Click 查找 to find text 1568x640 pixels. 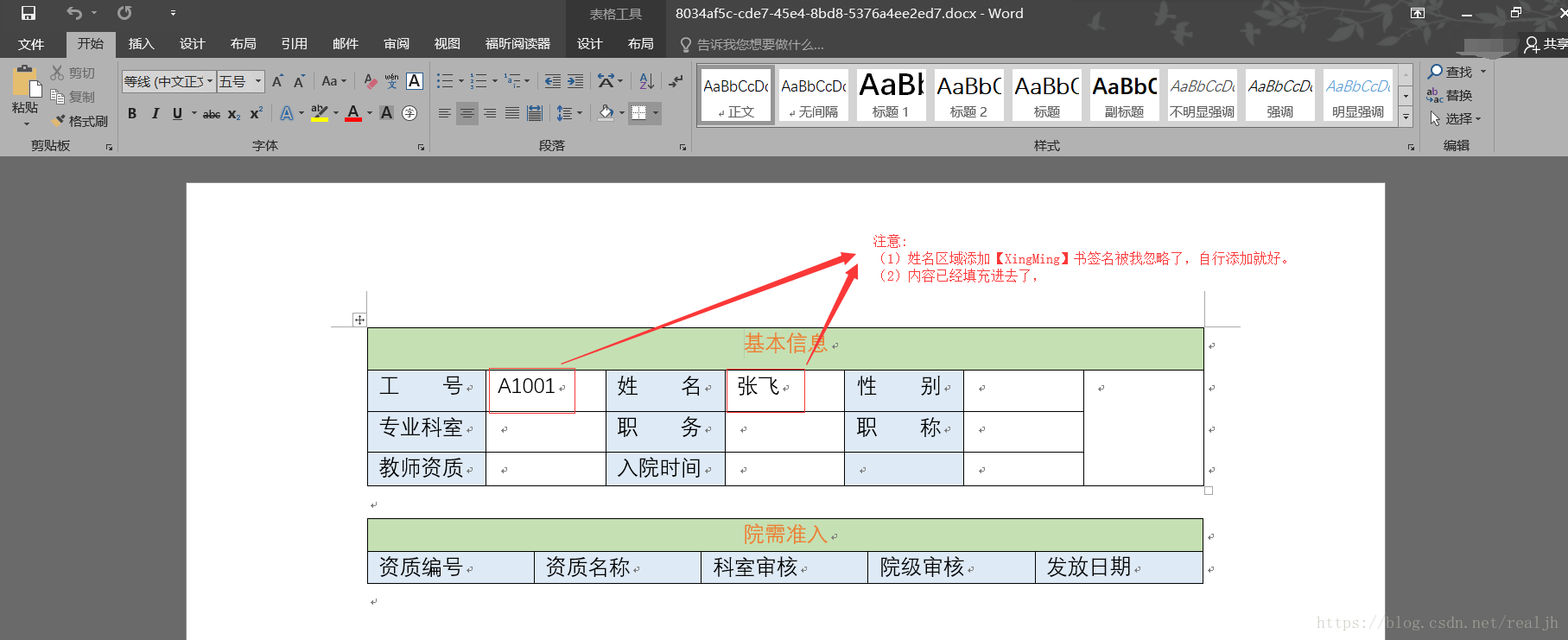(1457, 73)
